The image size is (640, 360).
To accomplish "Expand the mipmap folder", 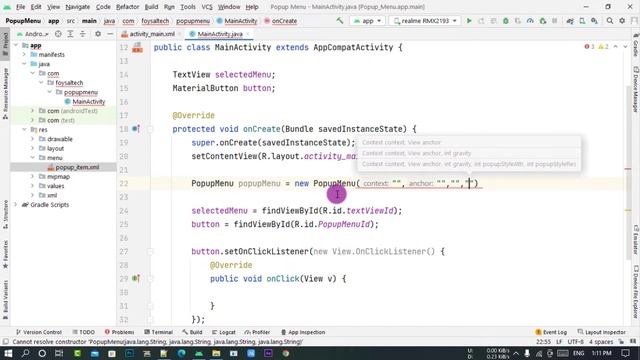I will tap(33, 176).
